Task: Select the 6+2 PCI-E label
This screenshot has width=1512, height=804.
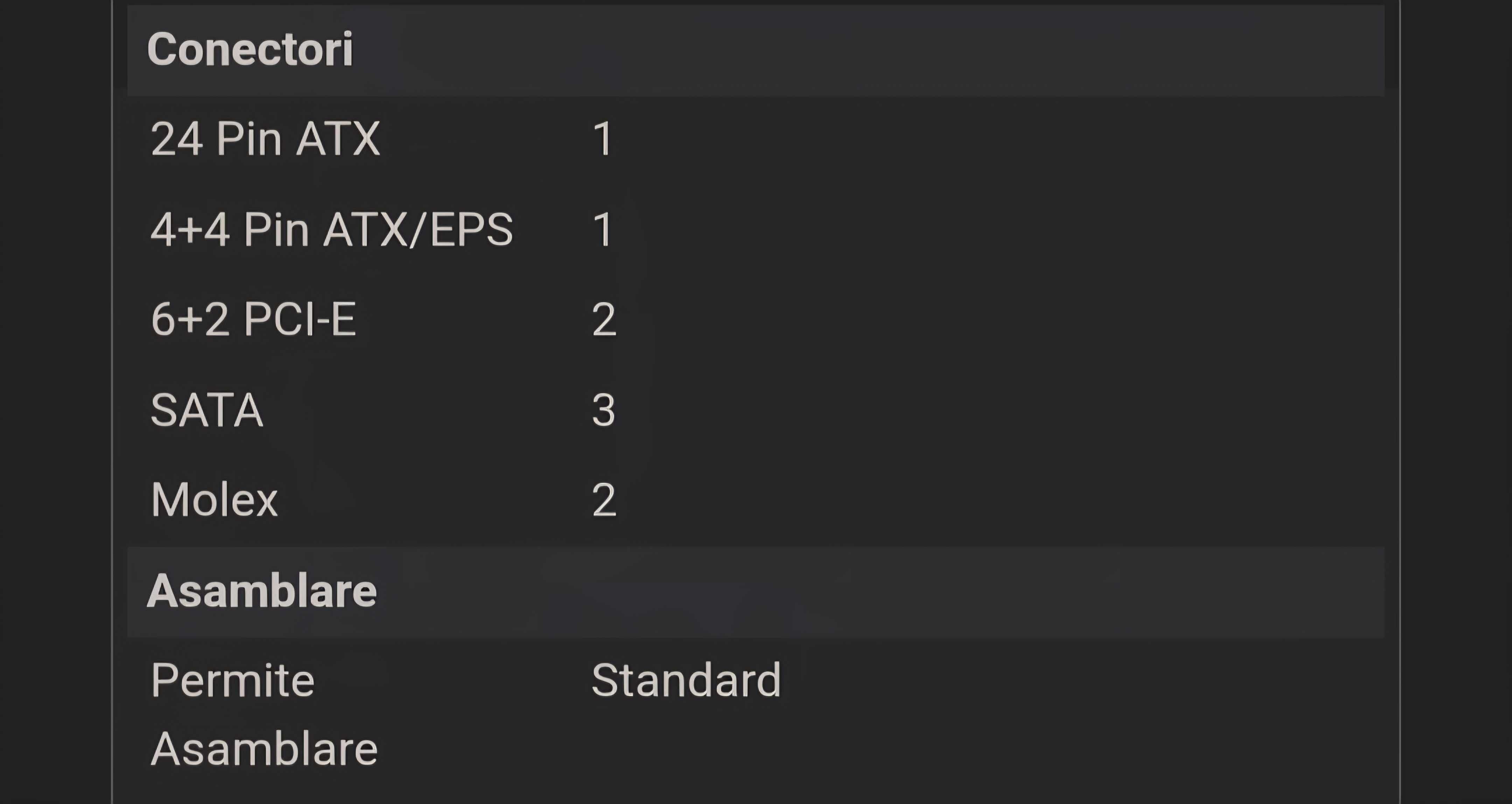Action: tap(253, 319)
